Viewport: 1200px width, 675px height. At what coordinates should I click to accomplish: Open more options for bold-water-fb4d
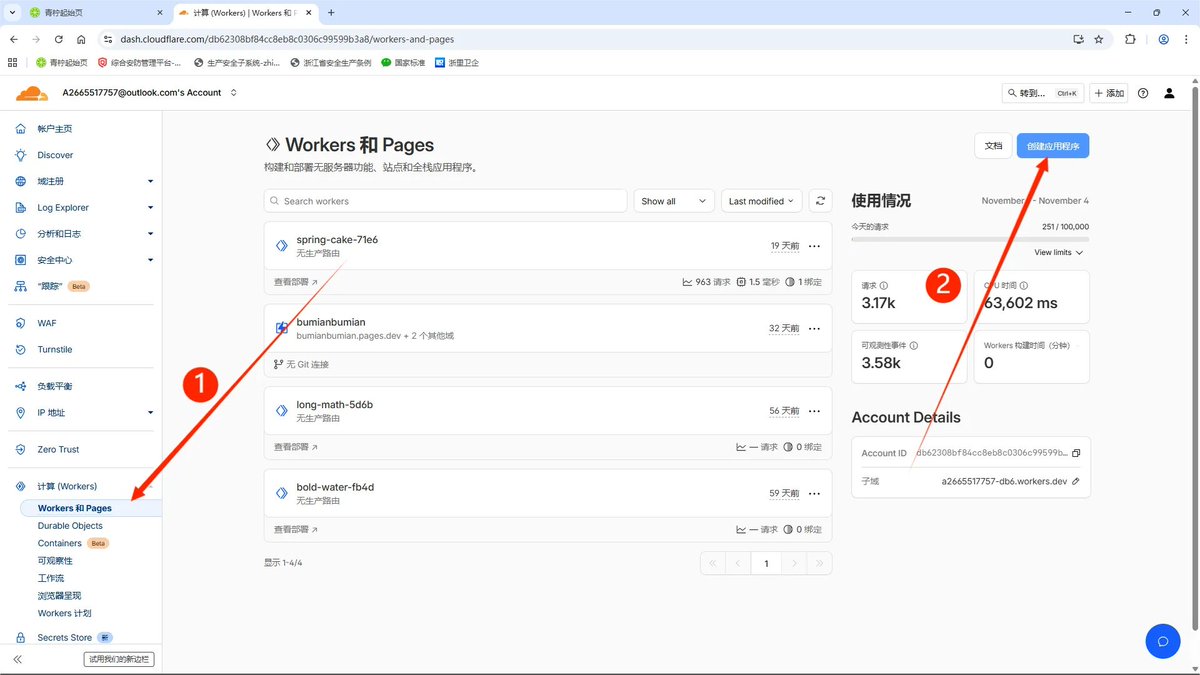[x=814, y=494]
